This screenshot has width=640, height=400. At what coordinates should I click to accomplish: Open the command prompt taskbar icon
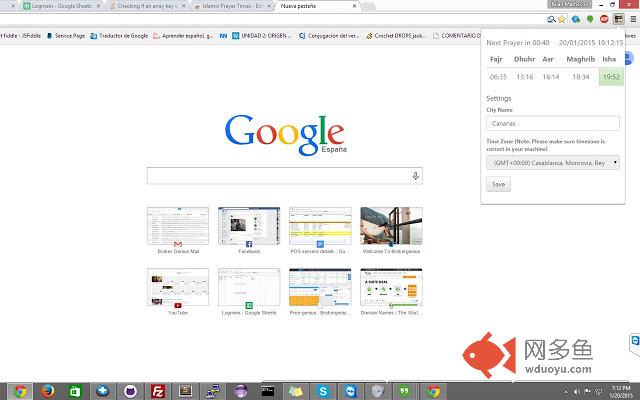(x=268, y=391)
